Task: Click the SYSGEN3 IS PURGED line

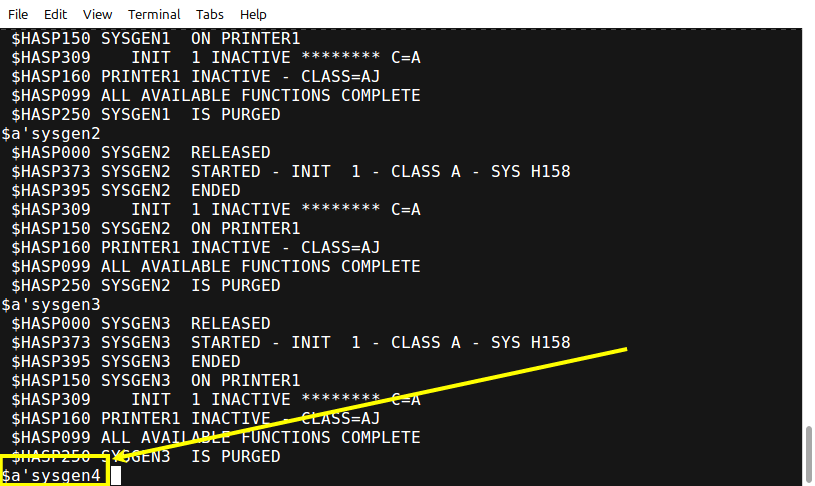Action: pos(146,456)
